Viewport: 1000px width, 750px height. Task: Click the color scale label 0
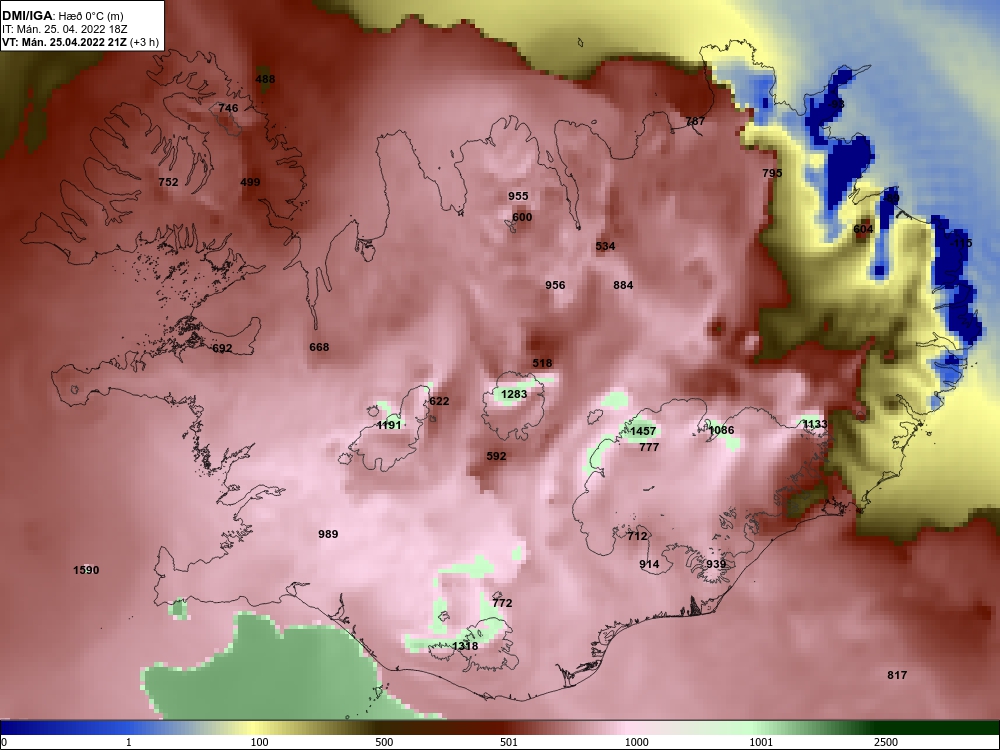pyautogui.click(x=4, y=742)
